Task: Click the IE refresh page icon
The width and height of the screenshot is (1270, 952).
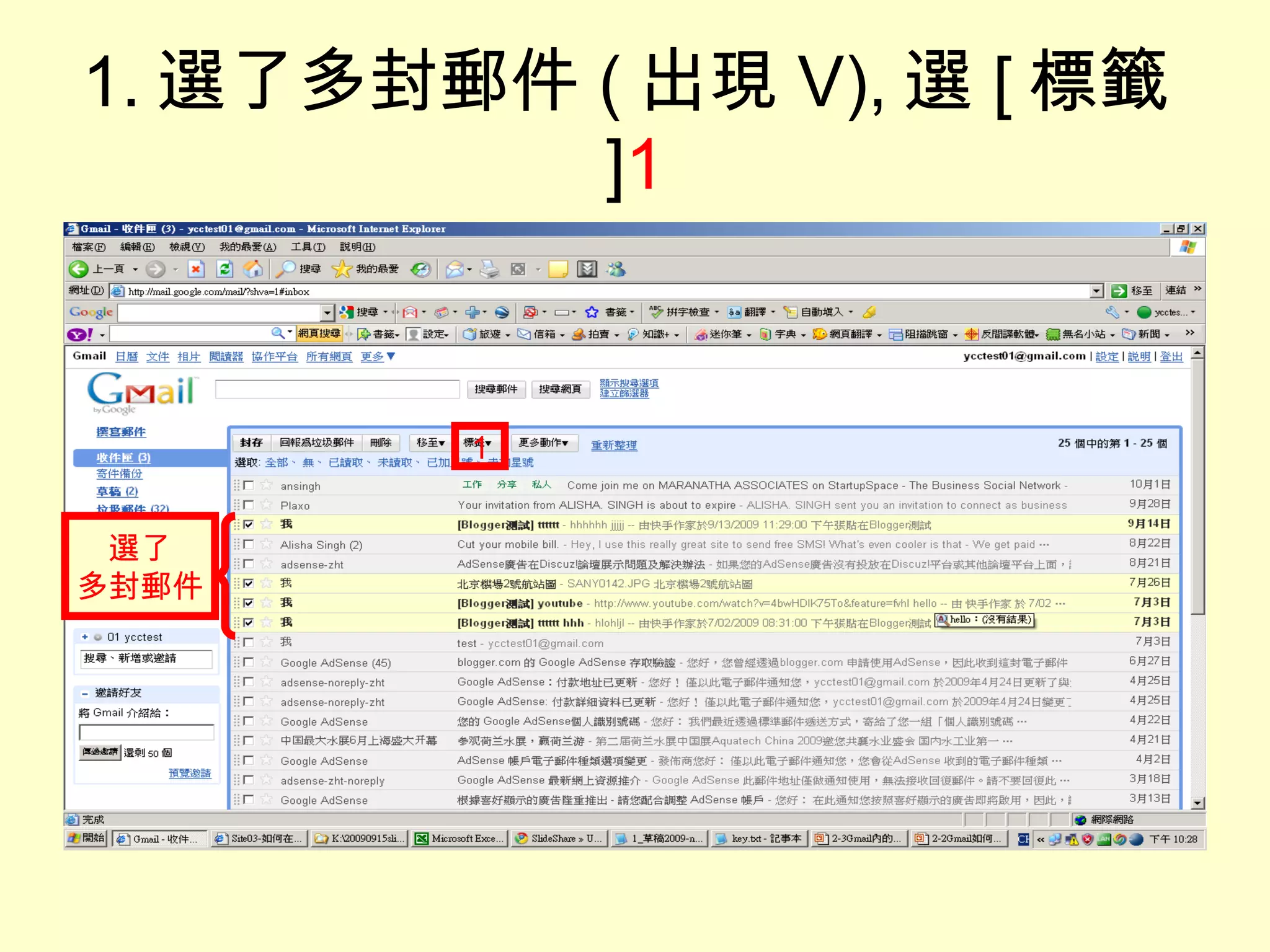Action: (x=224, y=268)
